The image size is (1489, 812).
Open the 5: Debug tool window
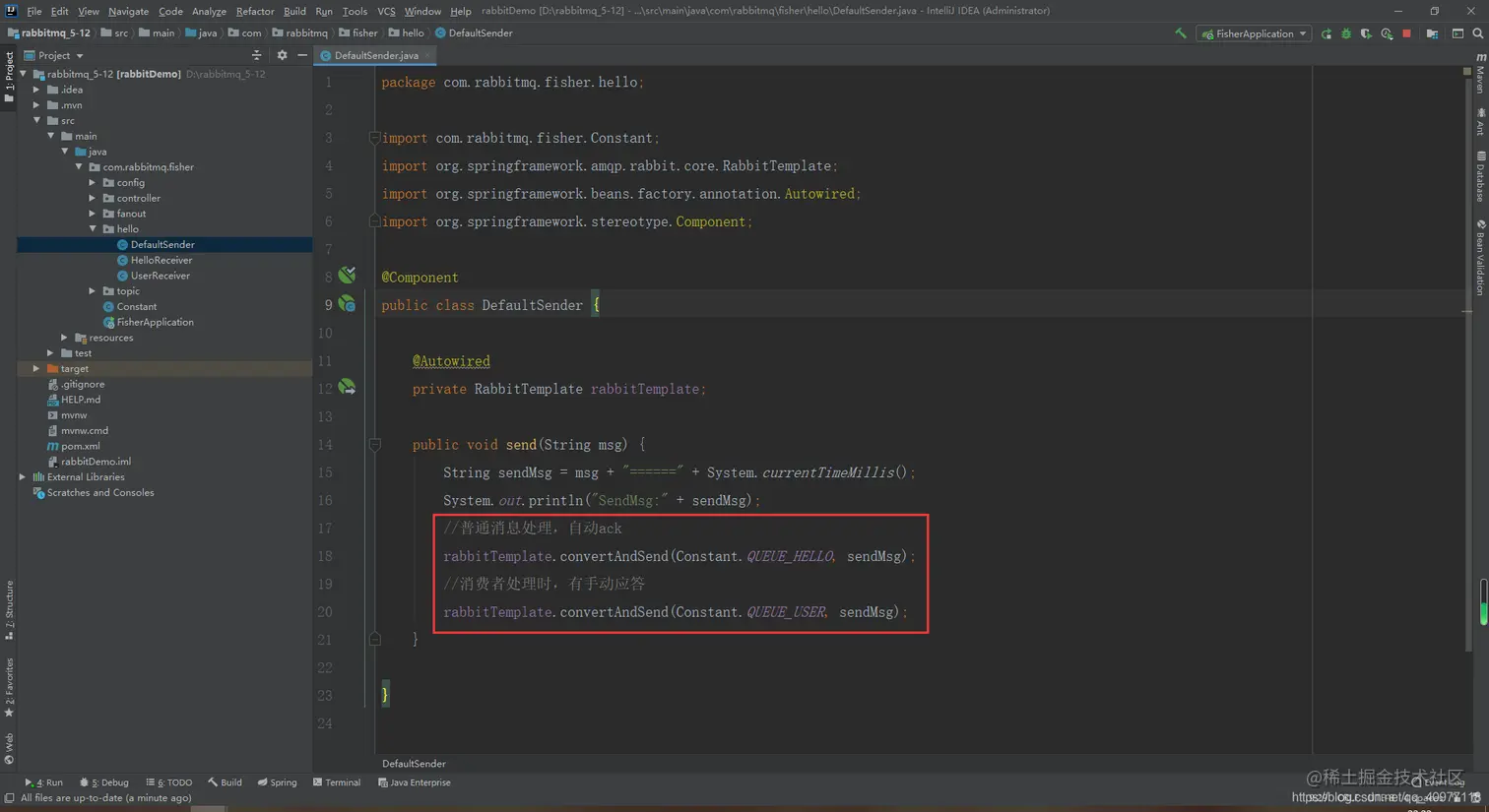click(x=104, y=782)
